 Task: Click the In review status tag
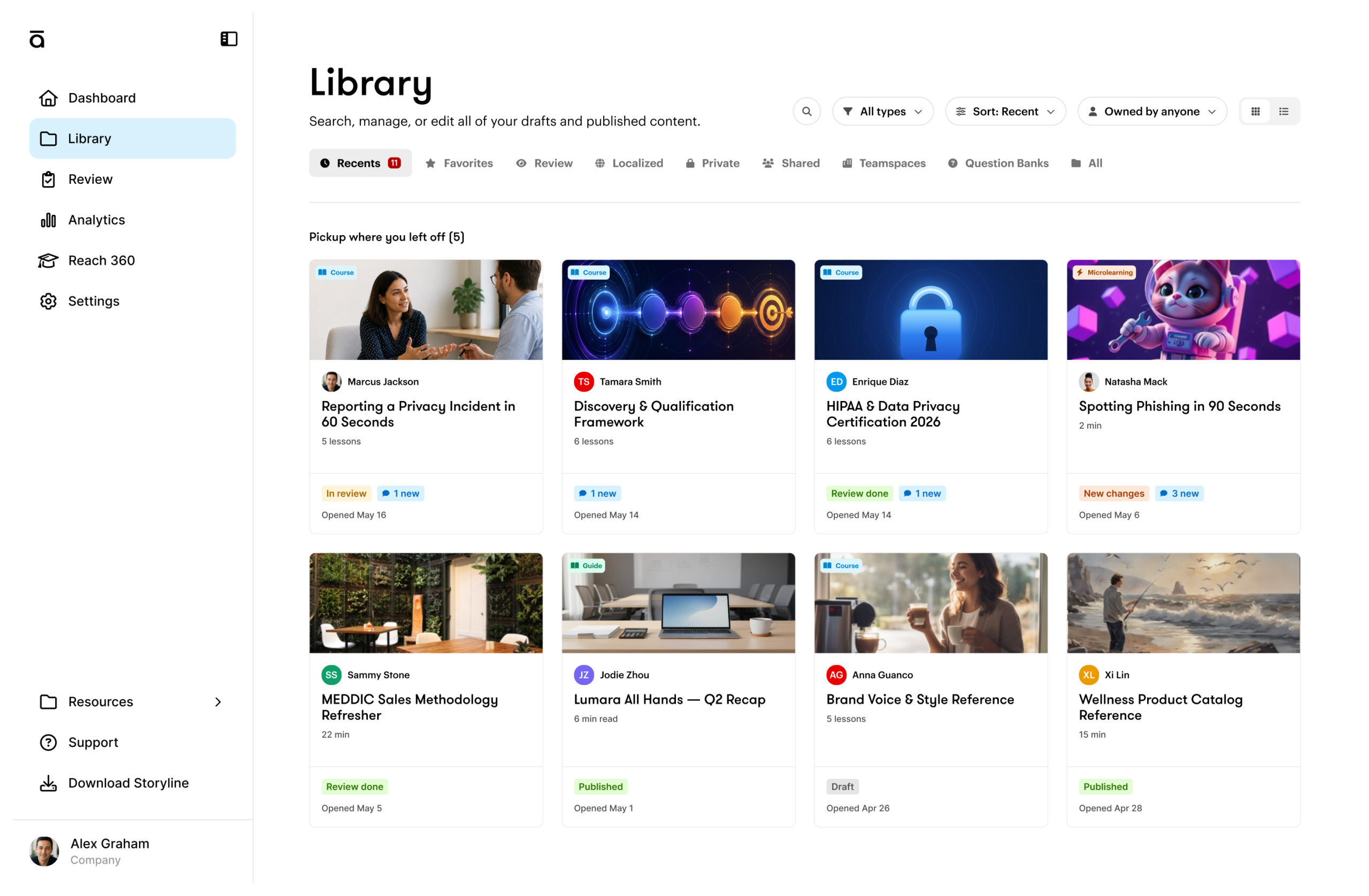point(345,493)
